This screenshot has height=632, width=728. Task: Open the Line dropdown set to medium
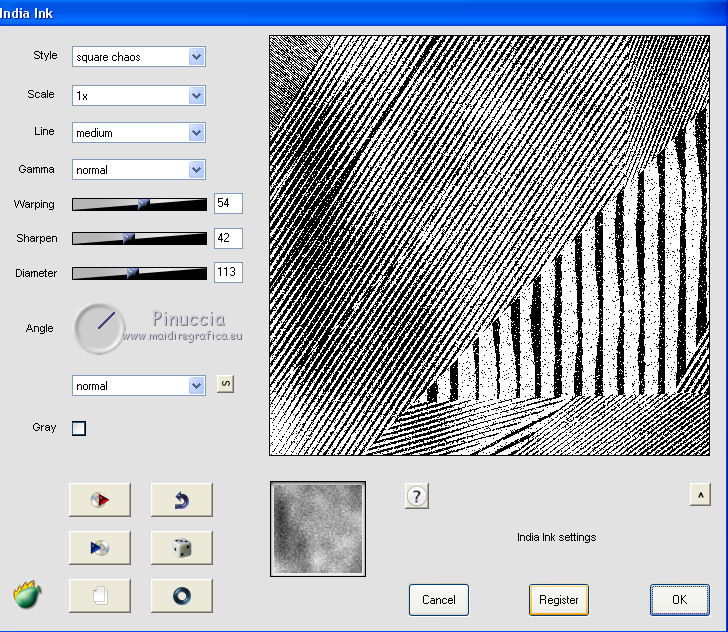(196, 132)
